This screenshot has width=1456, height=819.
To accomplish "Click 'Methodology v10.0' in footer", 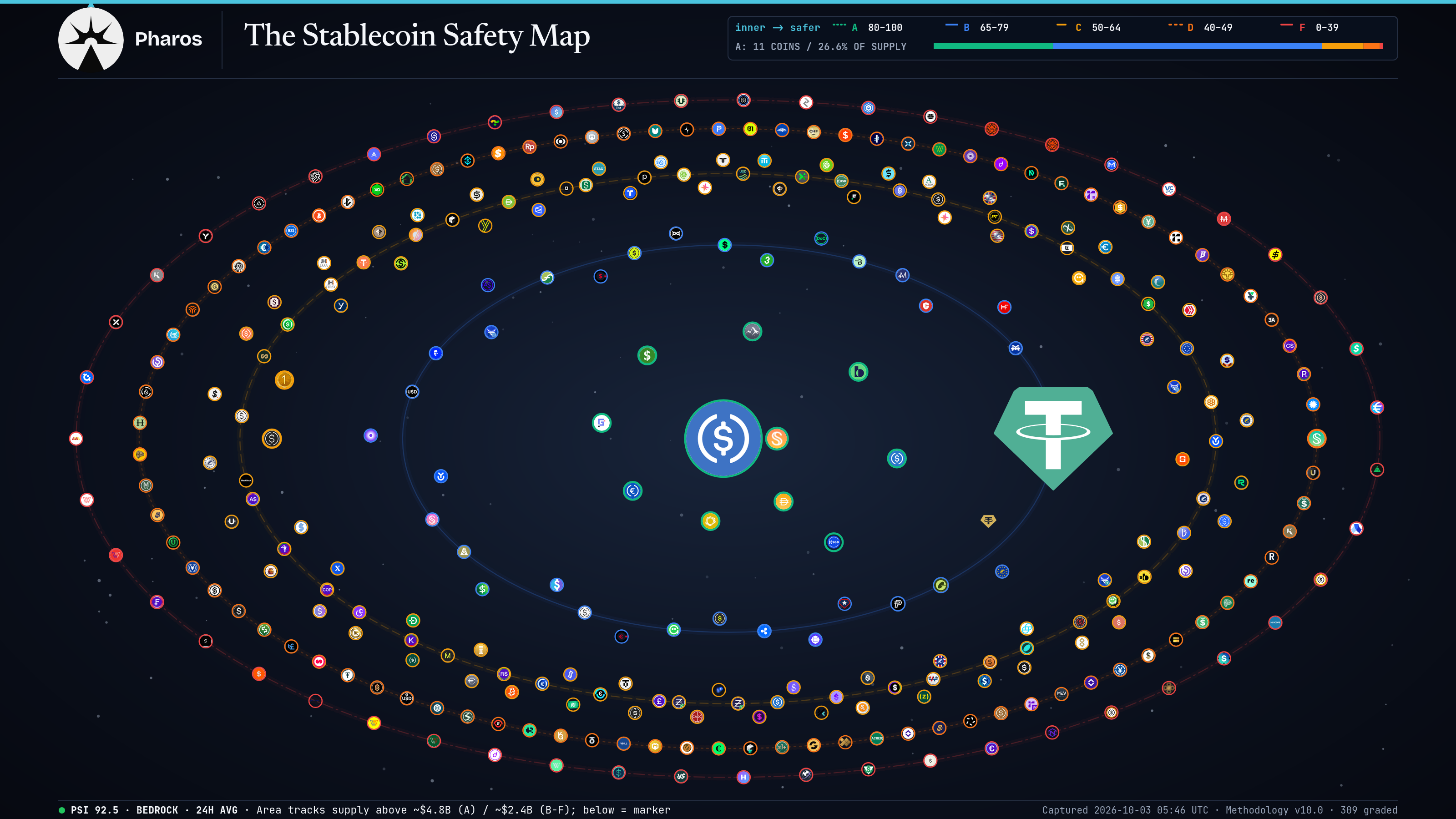I will pos(1274,810).
